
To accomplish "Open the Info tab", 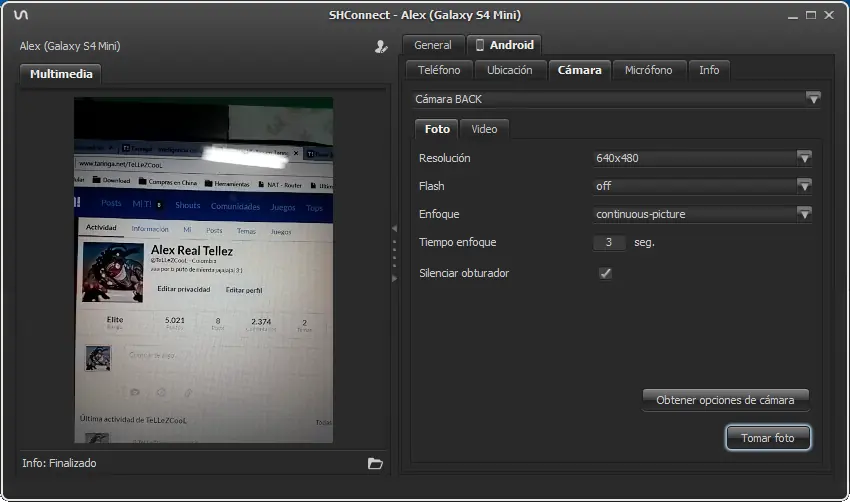I will coord(709,70).
